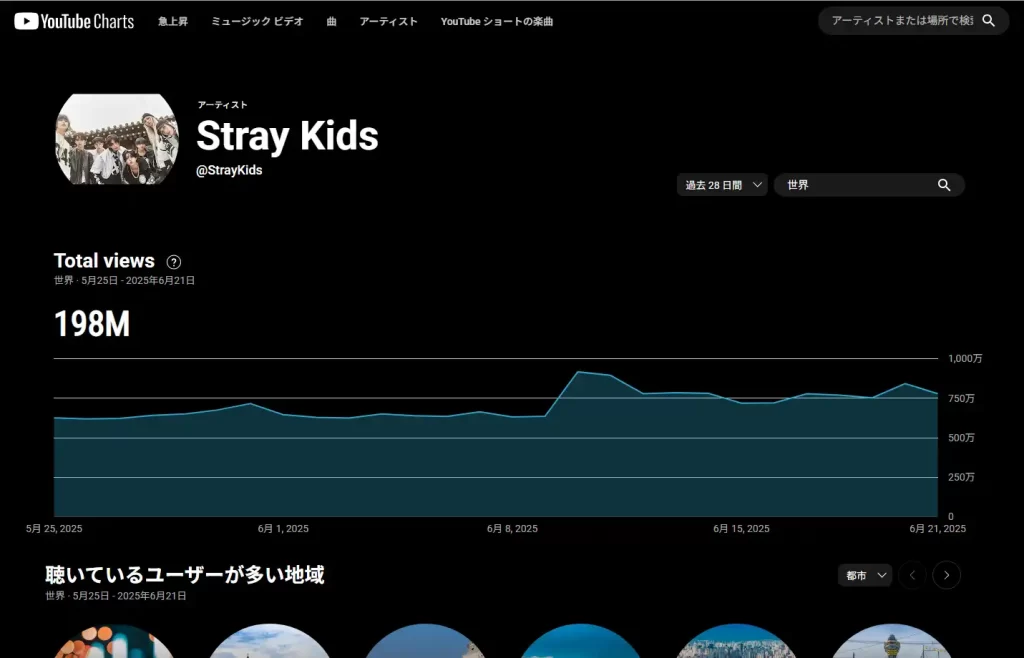This screenshot has width=1024, height=658.
Task: Open the 都市 dropdown selector
Action: click(x=865, y=575)
